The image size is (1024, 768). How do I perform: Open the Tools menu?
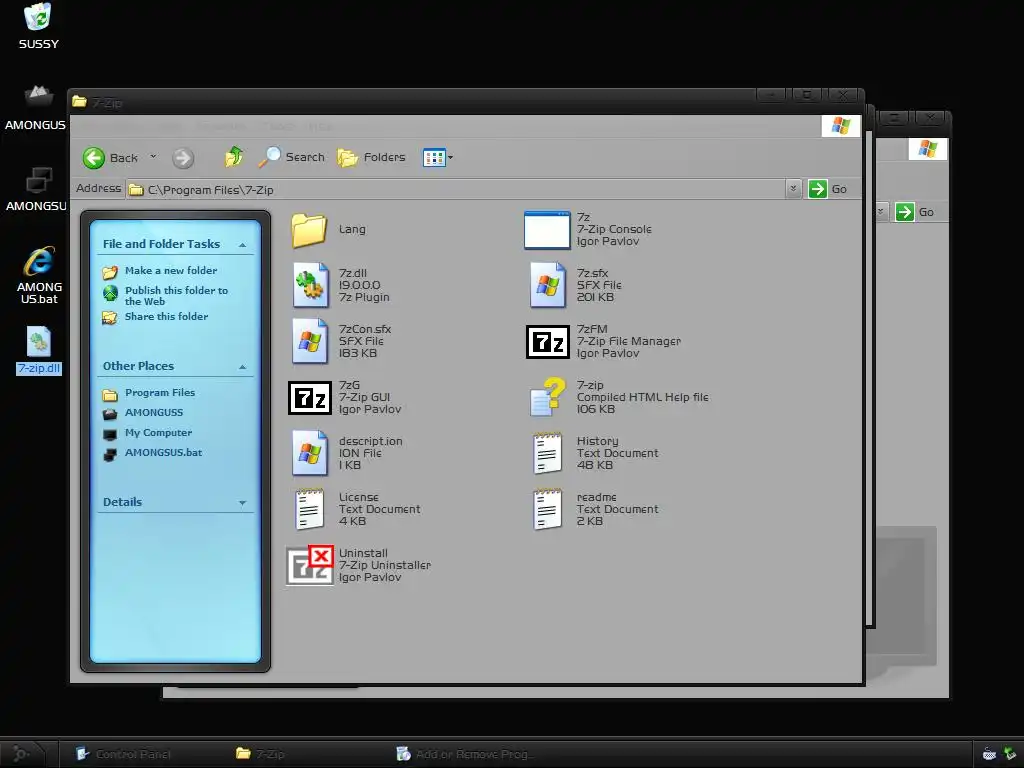coord(279,126)
